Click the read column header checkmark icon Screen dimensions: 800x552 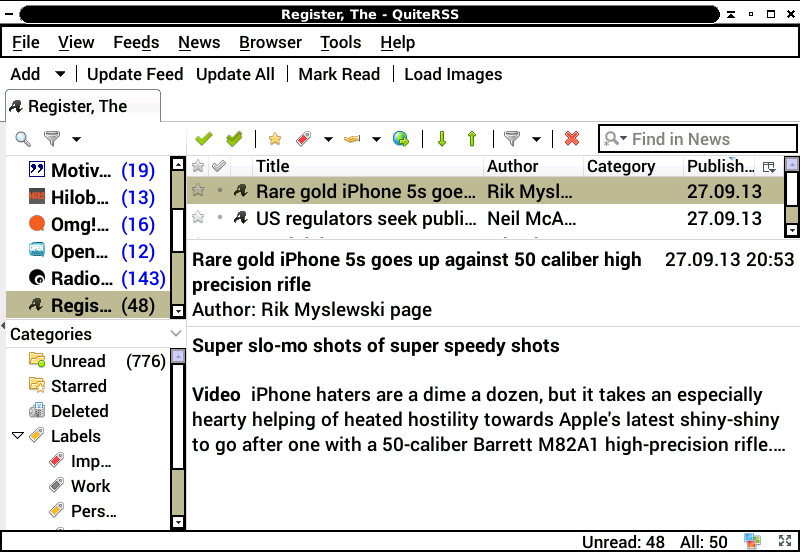[219, 166]
